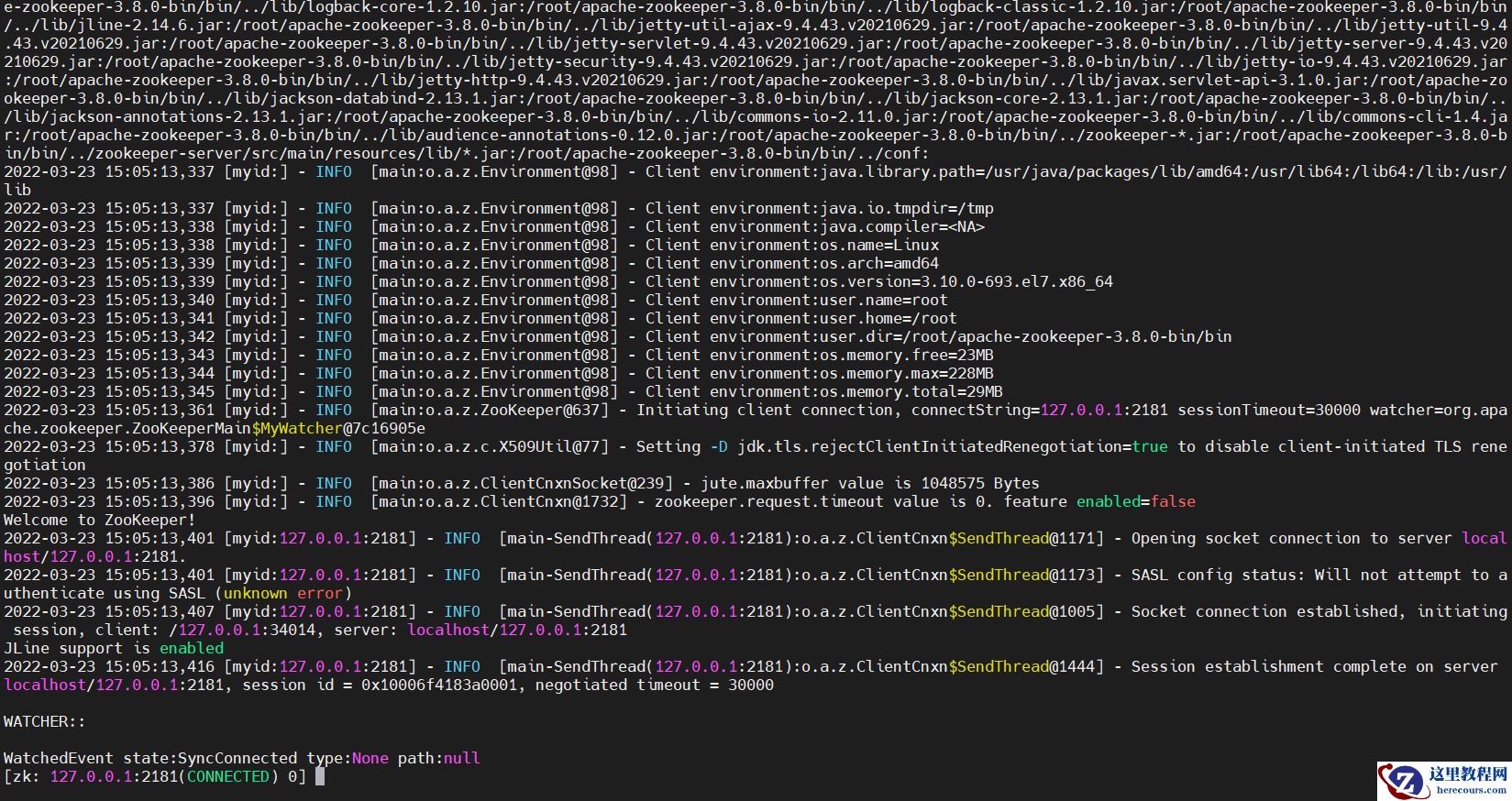Click the blue Z watermark logo

(x=1403, y=781)
